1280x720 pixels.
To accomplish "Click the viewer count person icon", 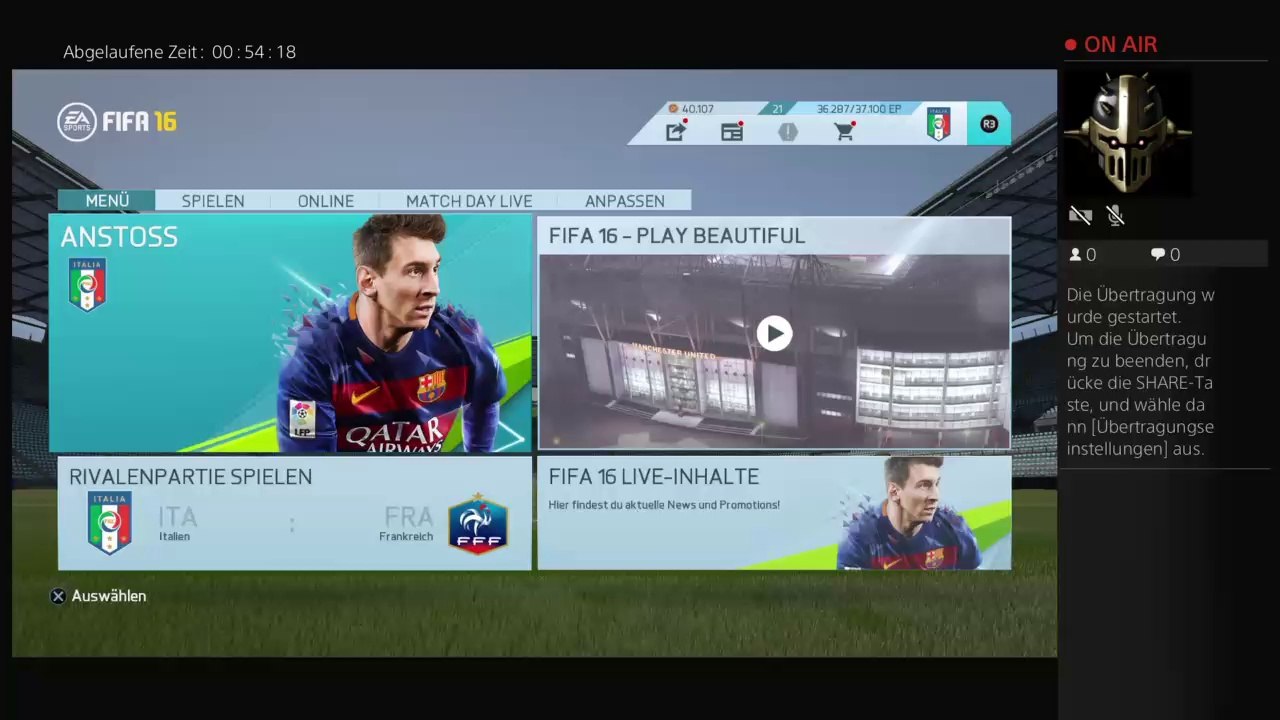I will [x=1076, y=255].
